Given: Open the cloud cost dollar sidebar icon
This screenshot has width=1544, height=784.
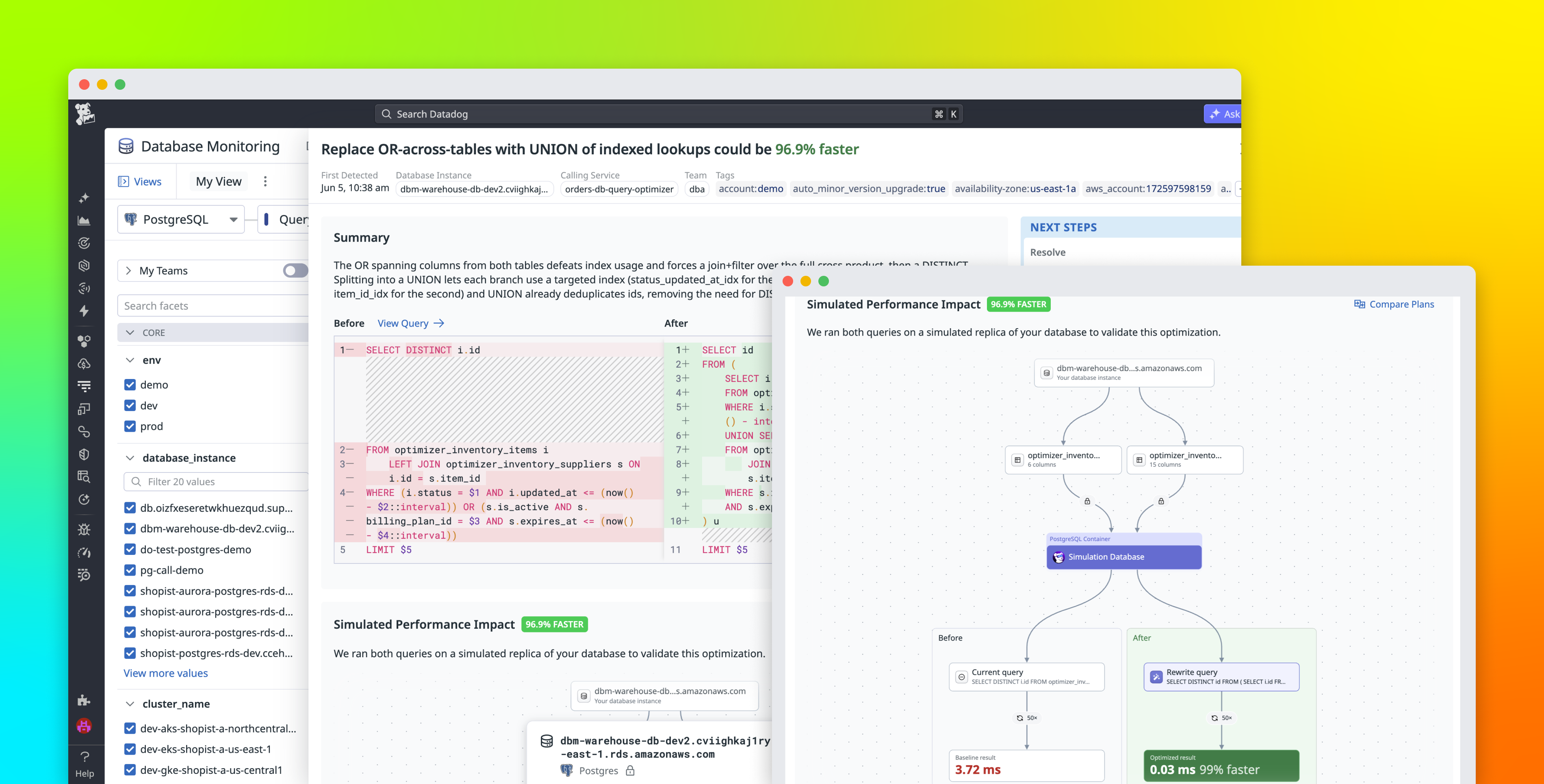Looking at the screenshot, I should [85, 364].
